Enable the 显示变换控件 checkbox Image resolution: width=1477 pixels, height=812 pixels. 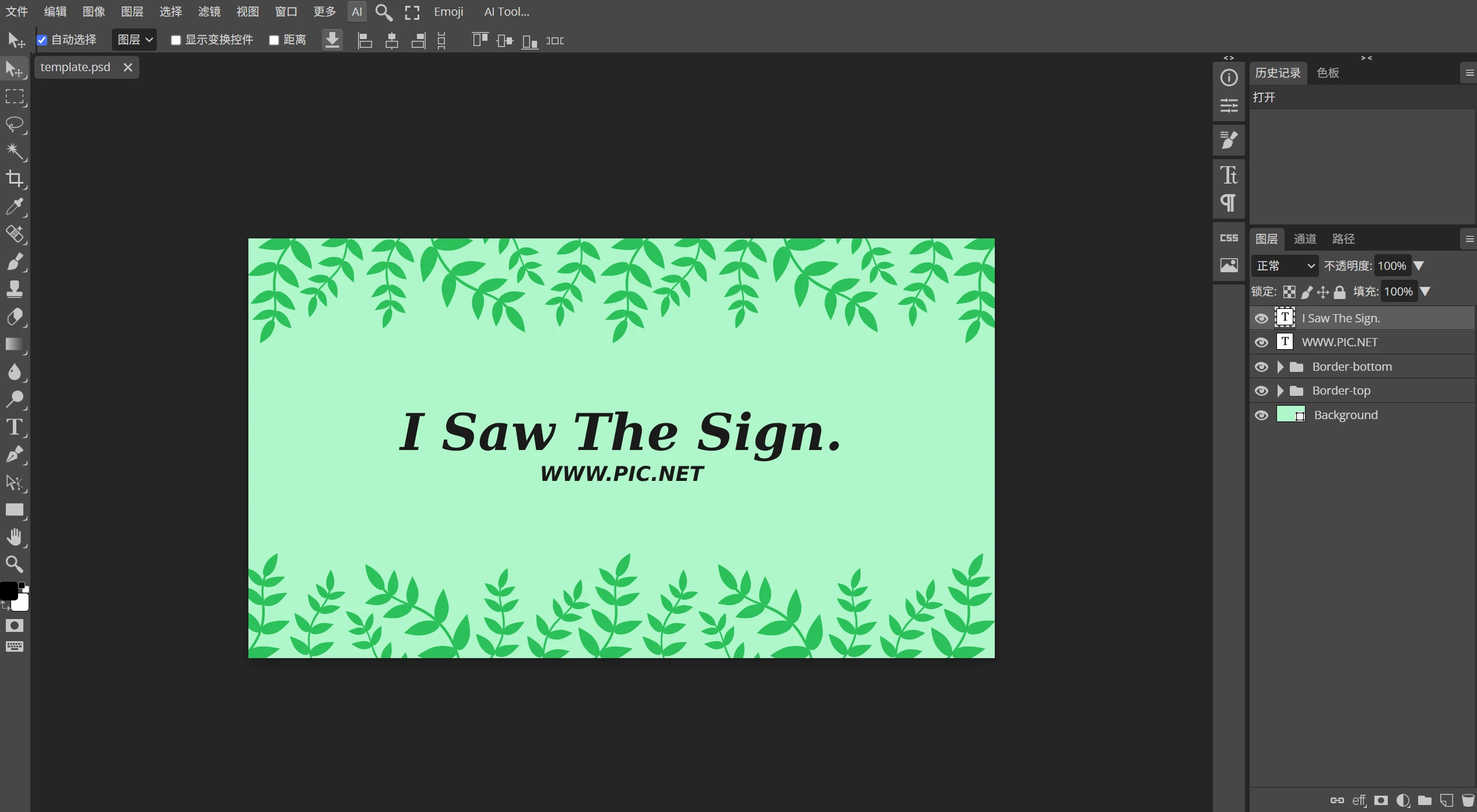pyautogui.click(x=176, y=40)
